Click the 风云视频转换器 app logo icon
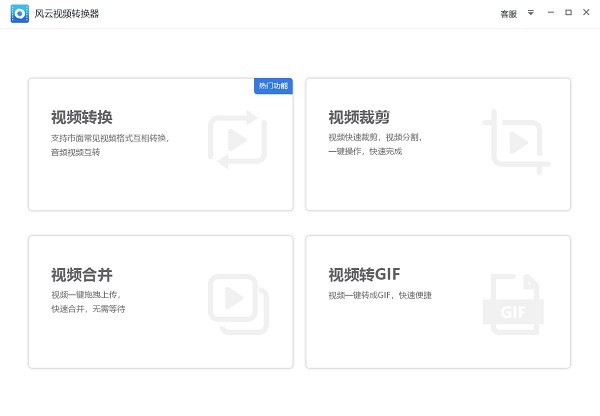Image resolution: width=600 pixels, height=416 pixels. tap(20, 13)
